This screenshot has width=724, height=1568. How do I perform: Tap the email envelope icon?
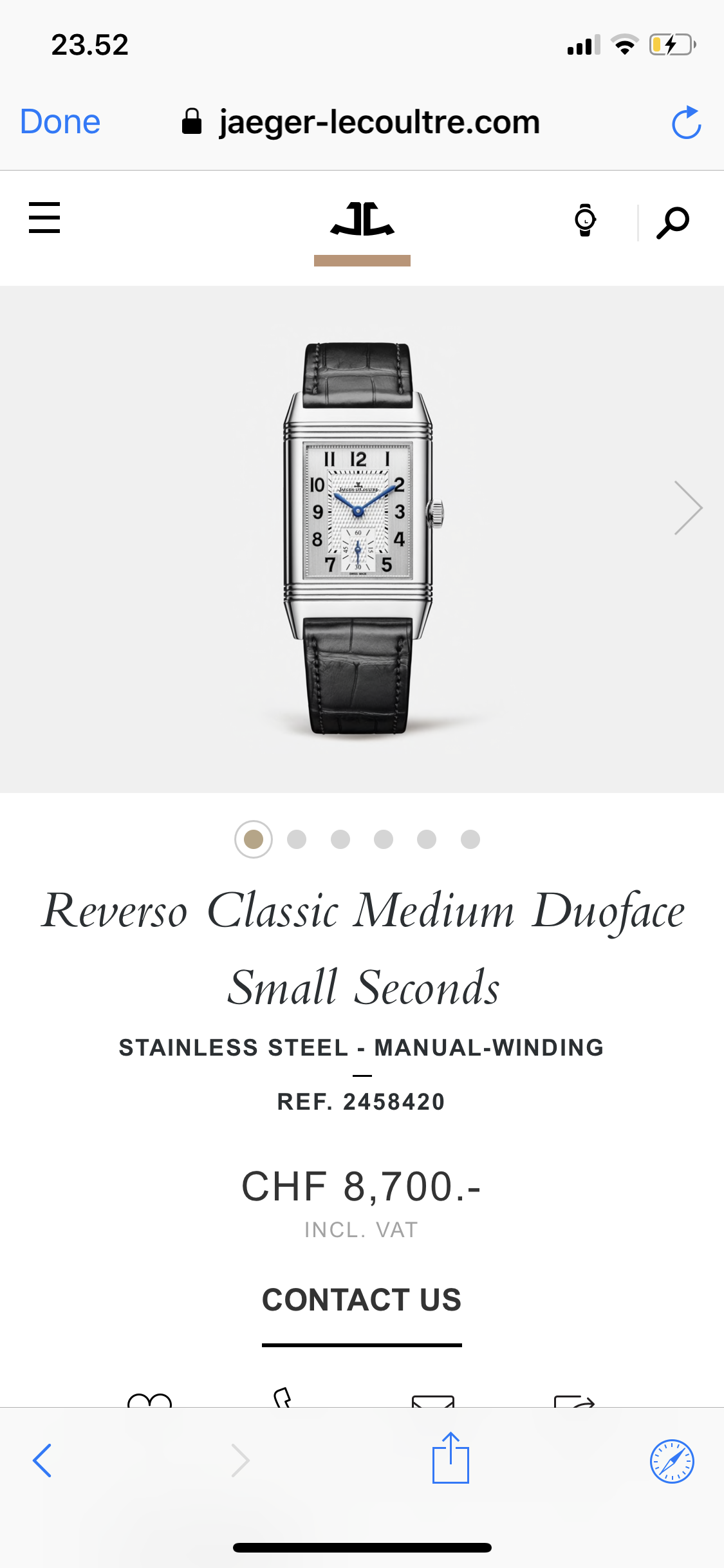tap(433, 1401)
